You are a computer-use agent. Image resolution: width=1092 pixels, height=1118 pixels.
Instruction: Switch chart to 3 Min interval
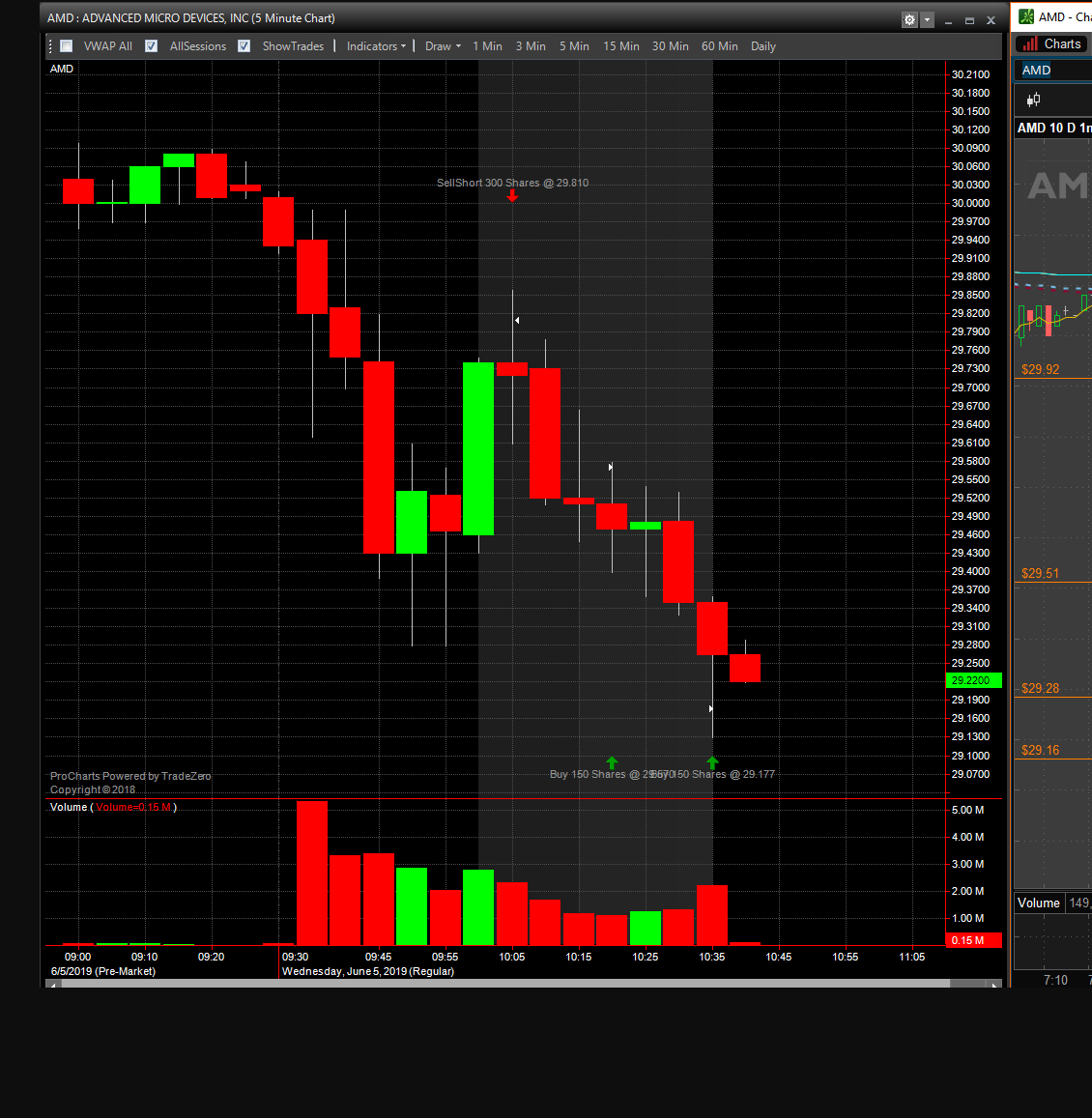(531, 46)
